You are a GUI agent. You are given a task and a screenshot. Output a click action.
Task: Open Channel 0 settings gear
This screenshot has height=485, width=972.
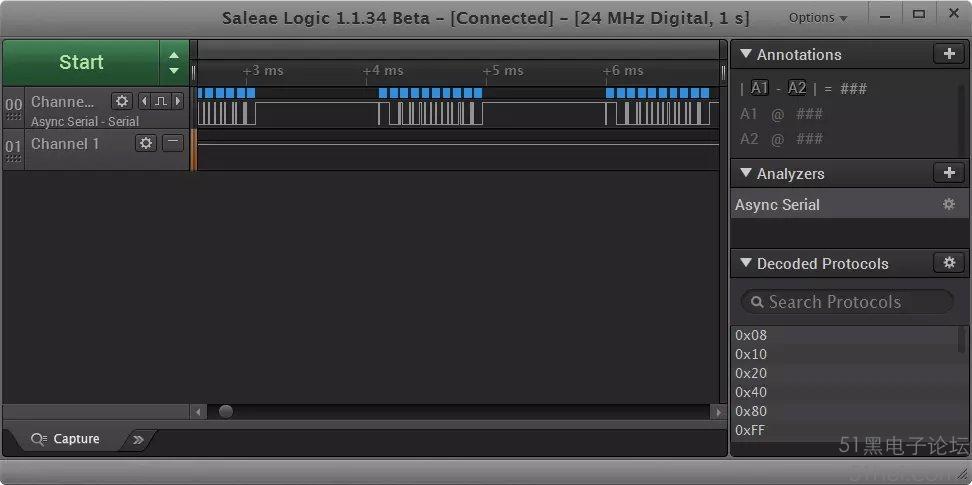point(122,101)
